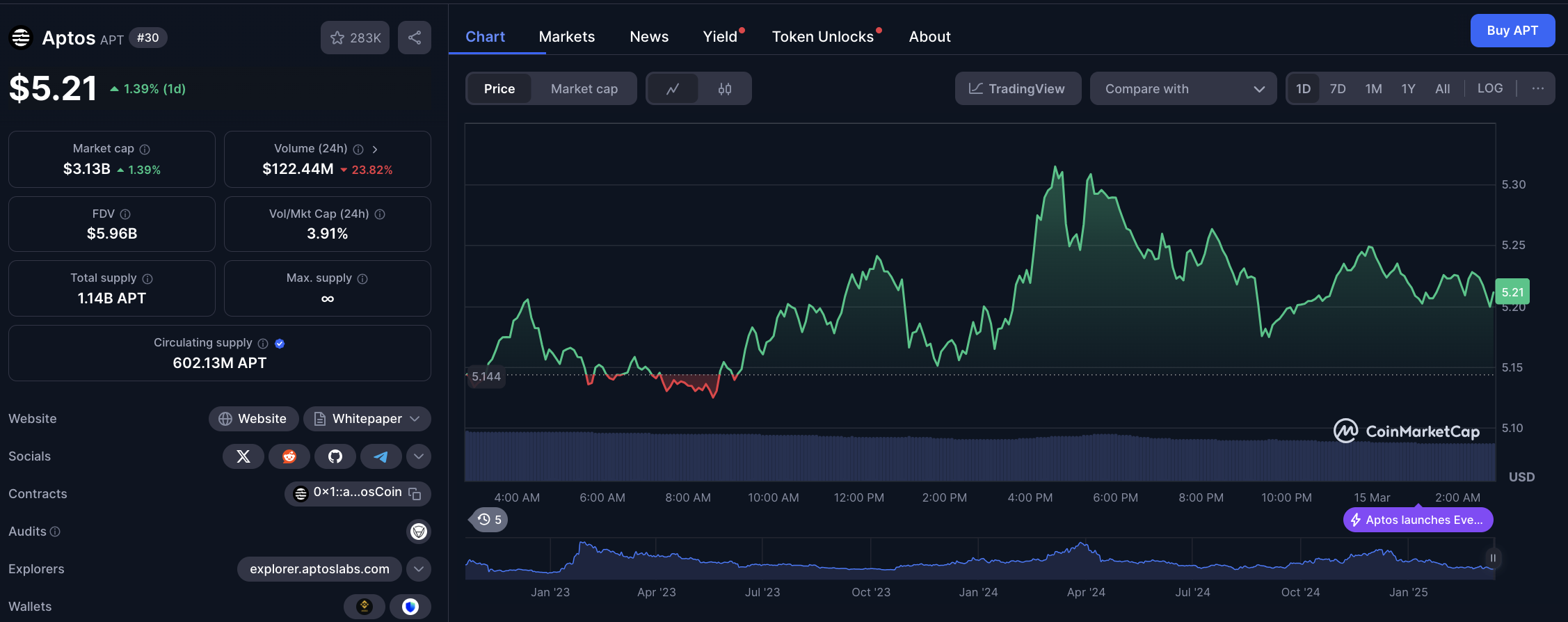Switch to the Token Unlocks tab
Viewport: 1568px width, 622px height.
click(824, 37)
